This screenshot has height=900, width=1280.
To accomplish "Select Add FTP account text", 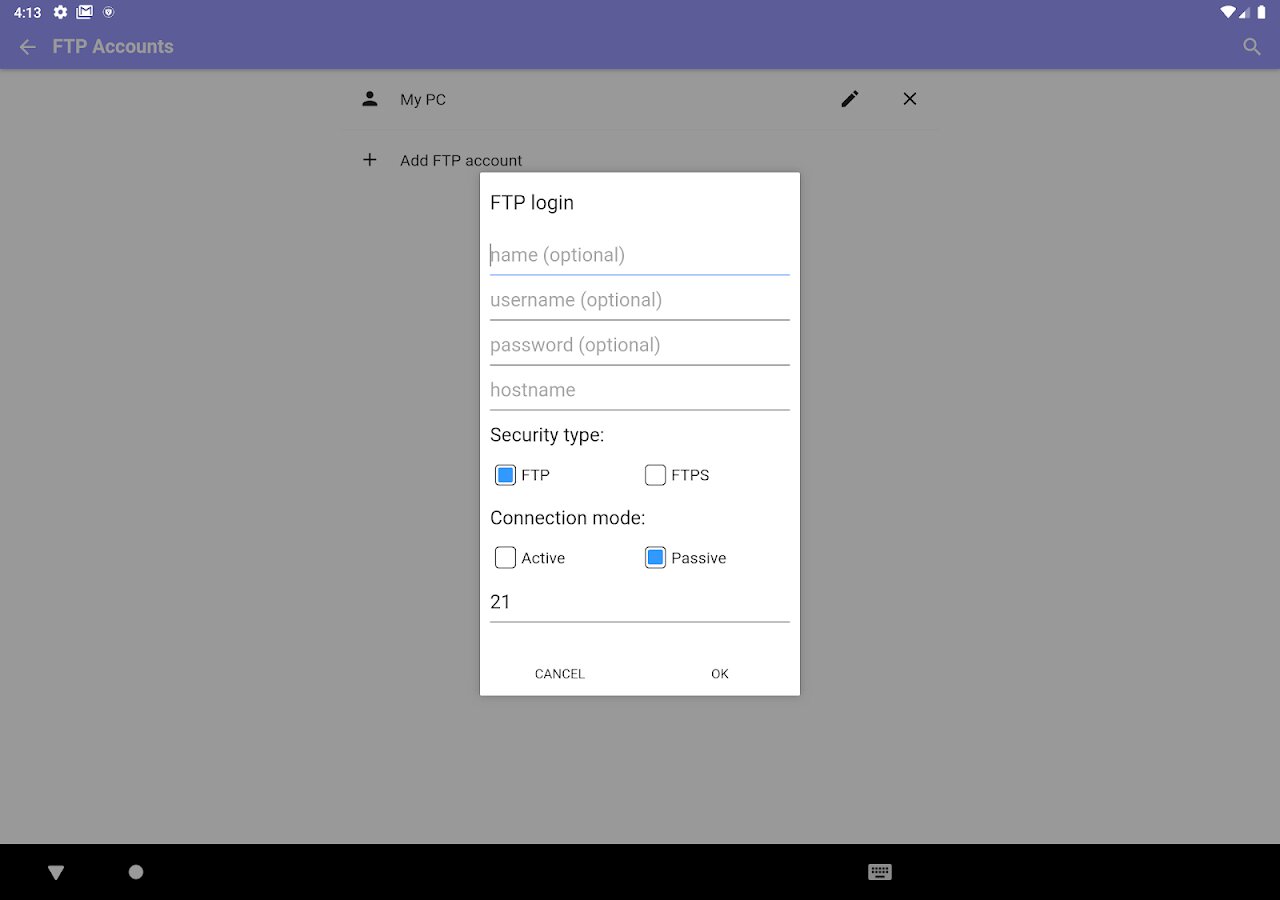I will [x=461, y=160].
